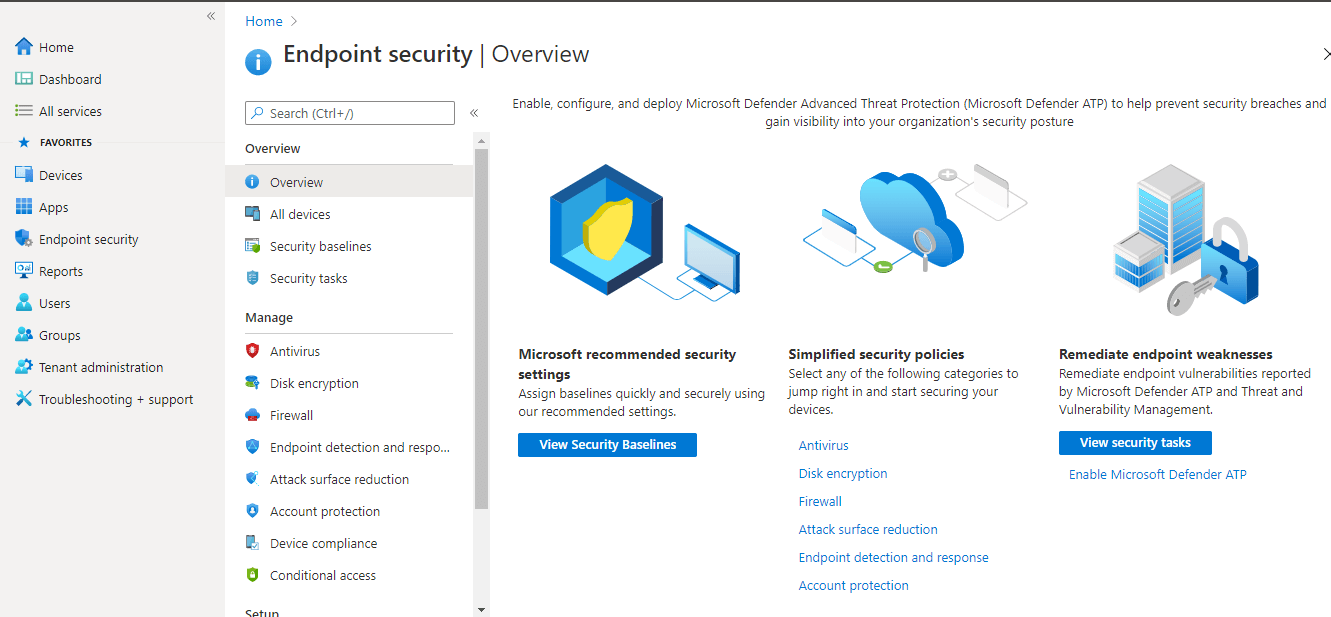Click the blade menu scrollbar down arrow

(x=481, y=609)
